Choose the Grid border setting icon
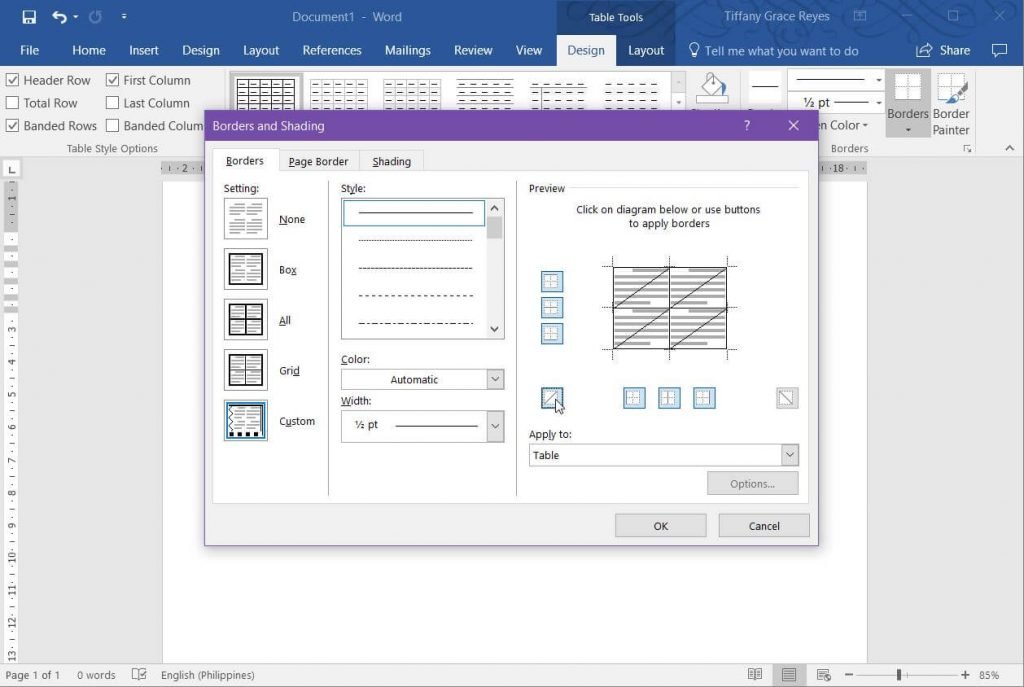Image resolution: width=1024 pixels, height=687 pixels. tap(246, 371)
